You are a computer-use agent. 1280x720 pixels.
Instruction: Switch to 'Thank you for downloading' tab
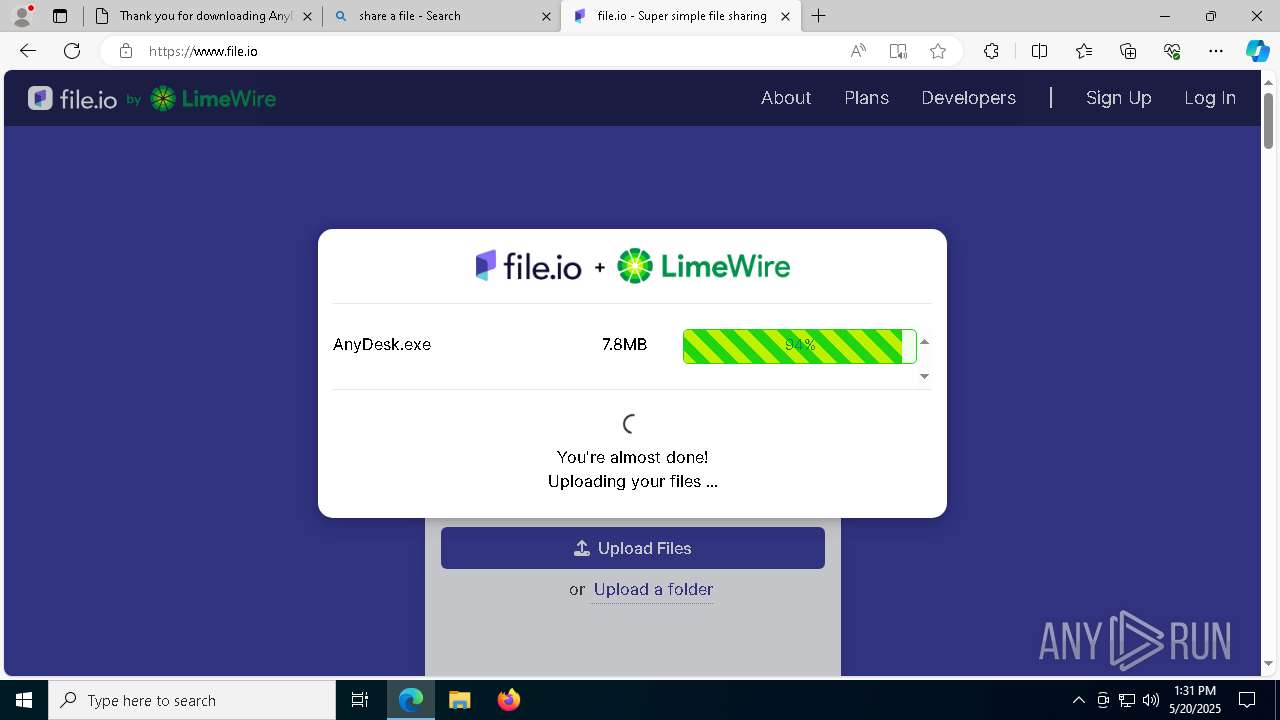coord(203,16)
